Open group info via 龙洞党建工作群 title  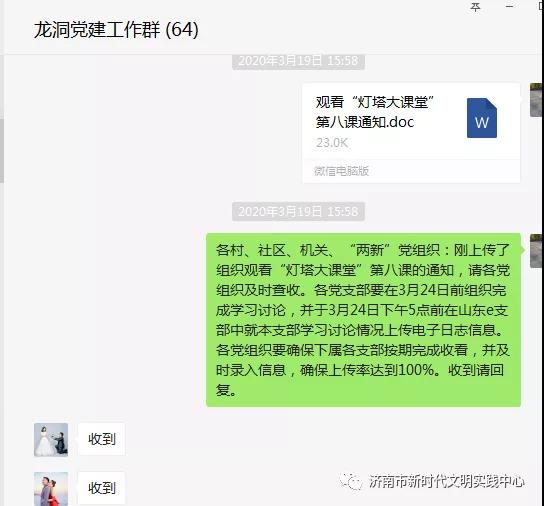[116, 29]
